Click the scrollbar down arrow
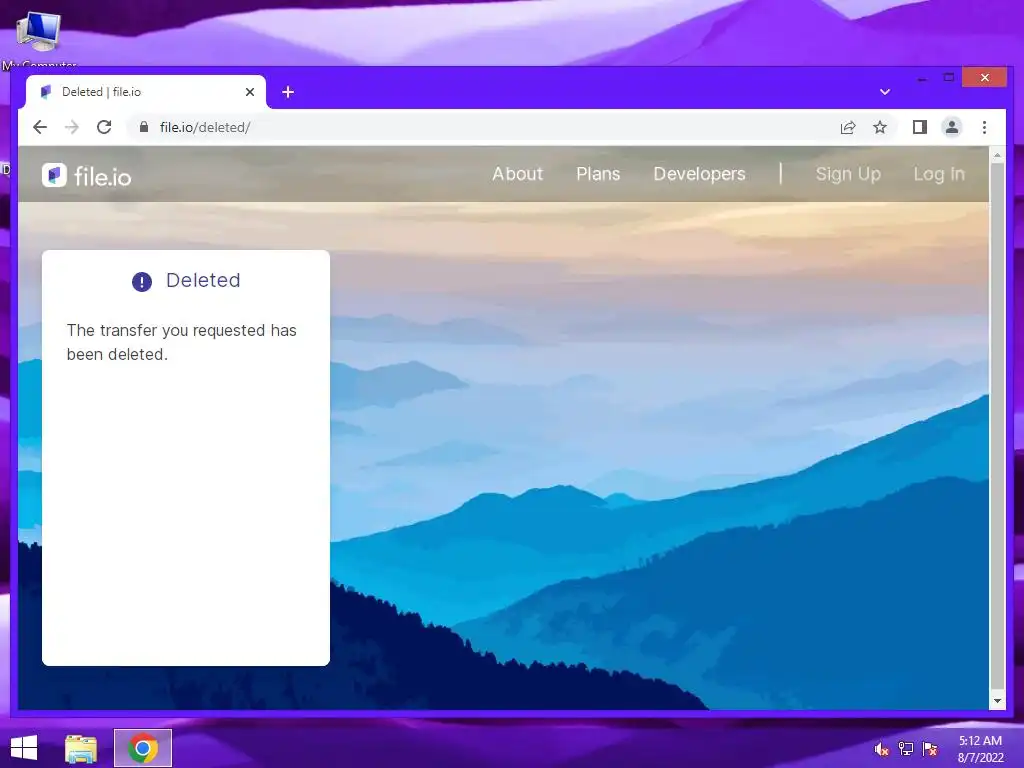 click(x=997, y=701)
